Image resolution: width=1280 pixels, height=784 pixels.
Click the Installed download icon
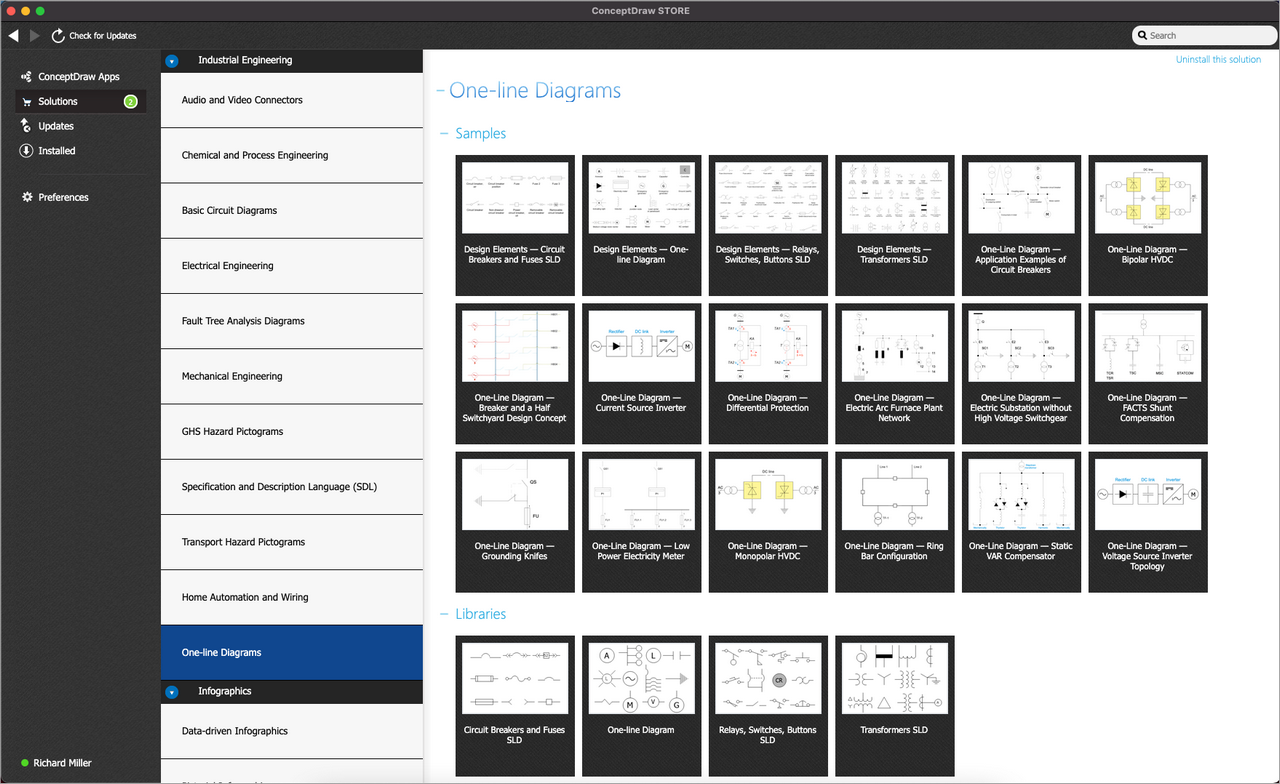pos(26,151)
